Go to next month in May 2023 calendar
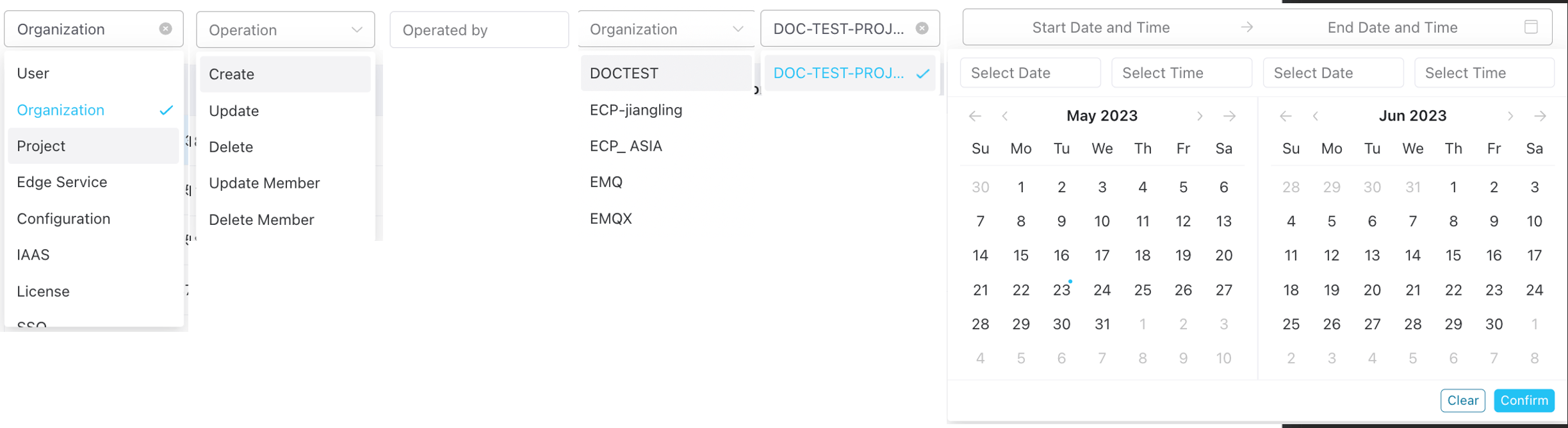The height and width of the screenshot is (428, 1568). coord(1200,116)
